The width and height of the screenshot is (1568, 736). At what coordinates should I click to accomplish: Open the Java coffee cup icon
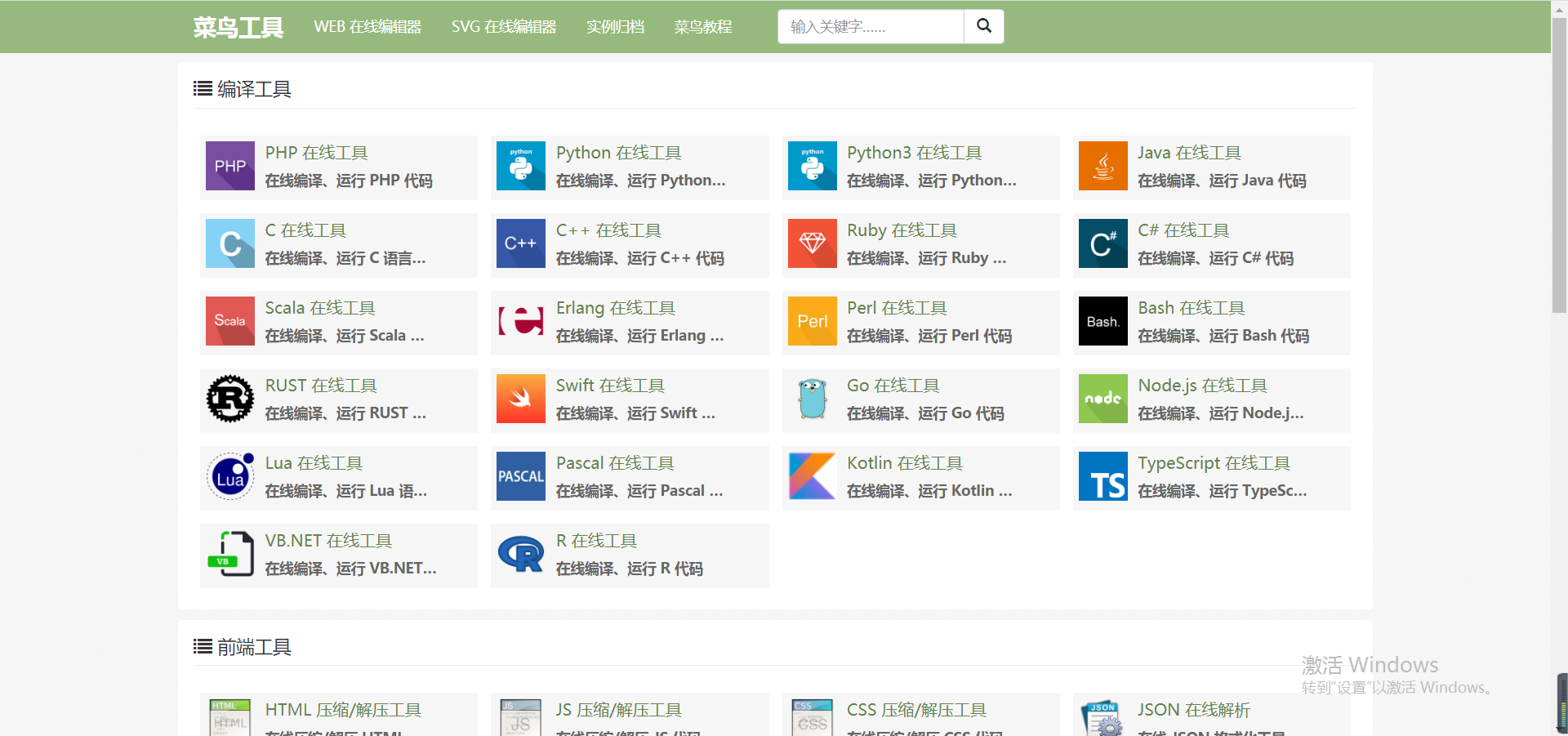point(1103,166)
